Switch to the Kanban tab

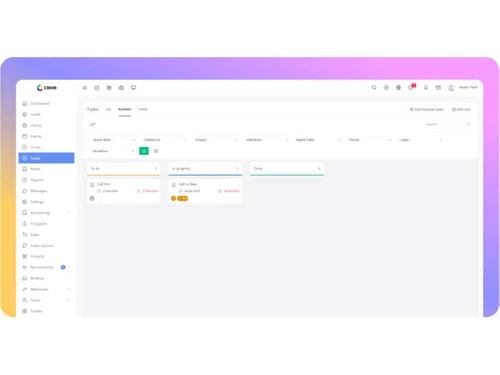(x=125, y=109)
